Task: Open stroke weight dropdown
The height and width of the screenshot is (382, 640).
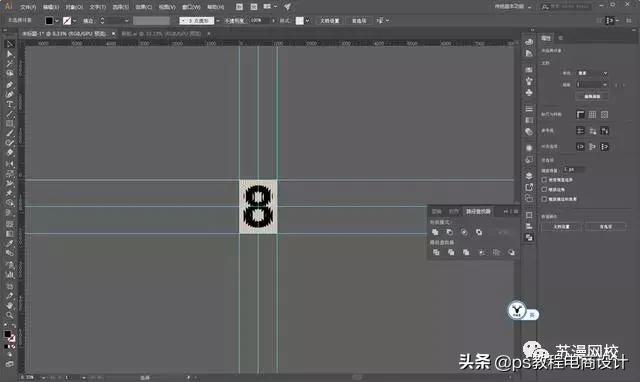Action: 126,21
